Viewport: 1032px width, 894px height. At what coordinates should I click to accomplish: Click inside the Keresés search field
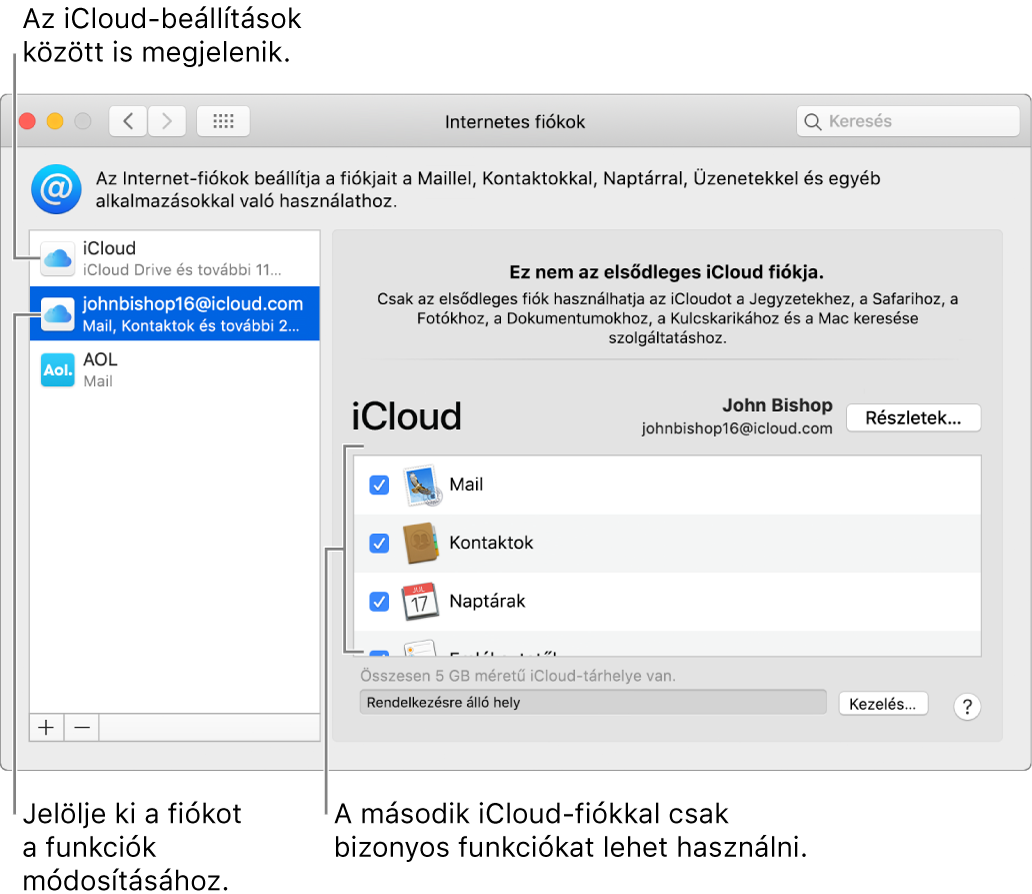coord(907,120)
